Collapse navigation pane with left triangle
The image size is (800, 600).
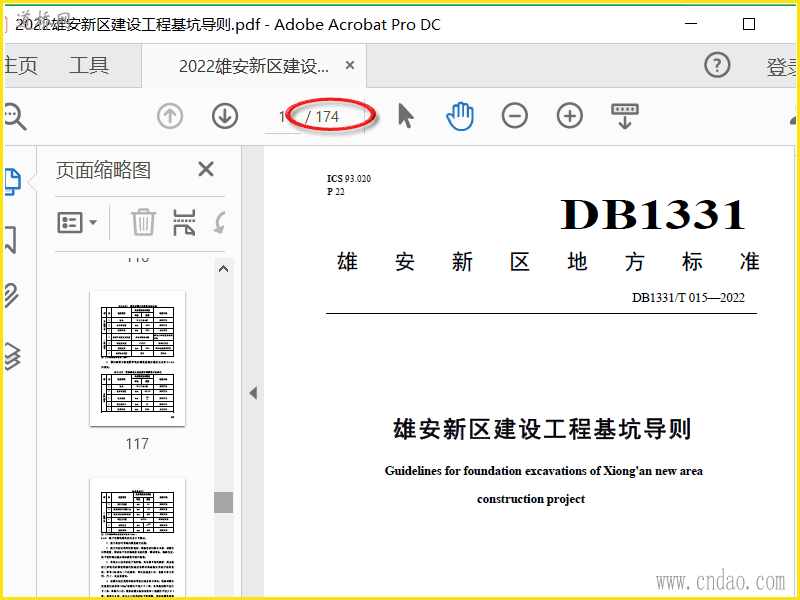[253, 393]
